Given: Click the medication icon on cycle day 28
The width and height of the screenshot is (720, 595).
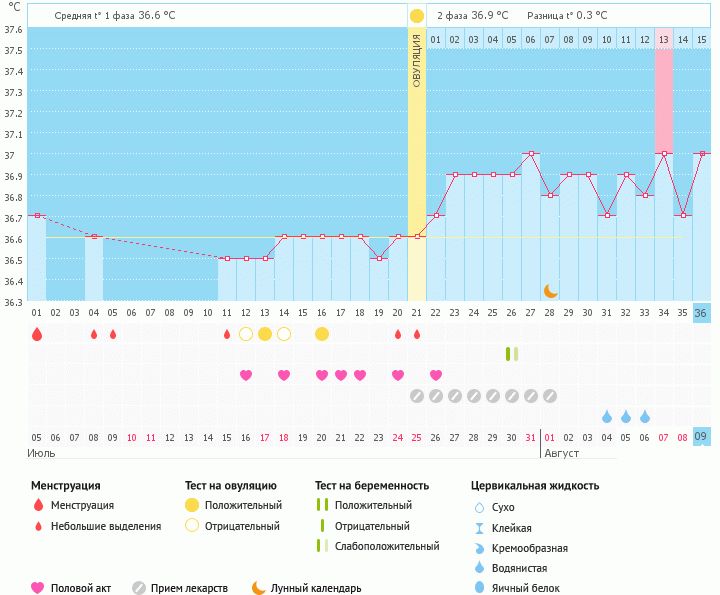Looking at the screenshot, I should coord(550,396).
